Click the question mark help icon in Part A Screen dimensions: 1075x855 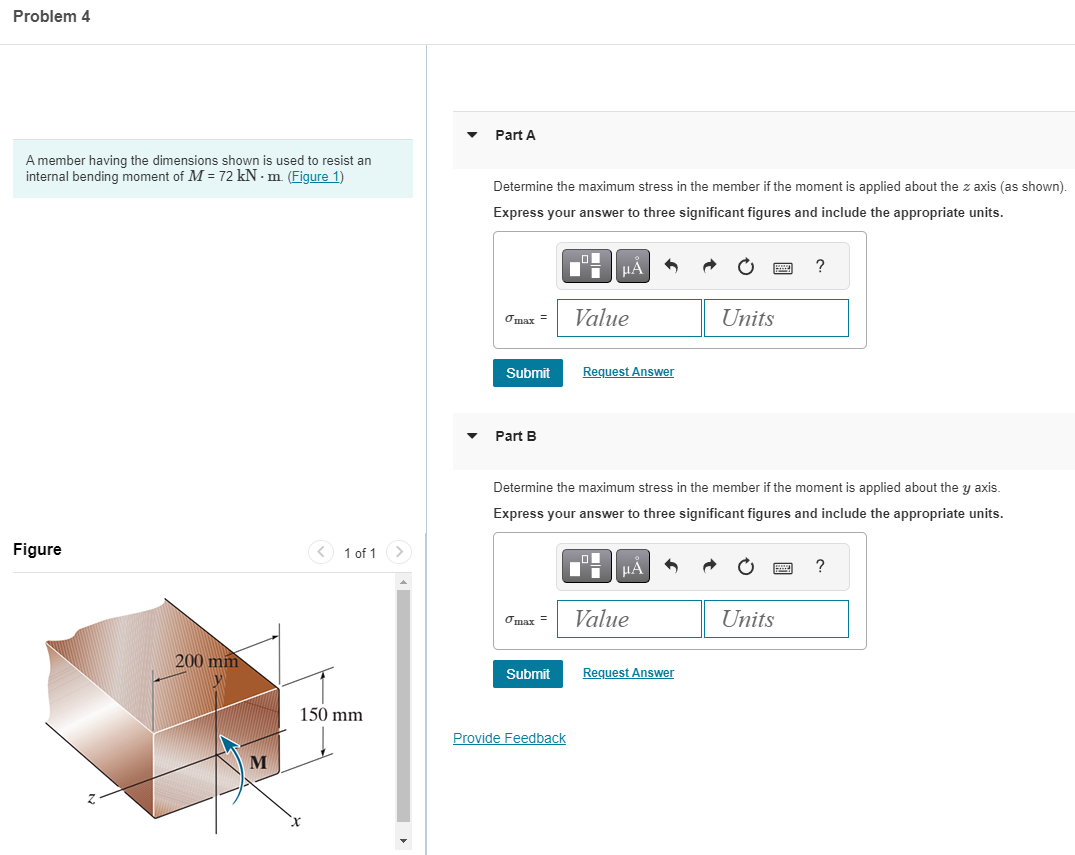coord(819,265)
